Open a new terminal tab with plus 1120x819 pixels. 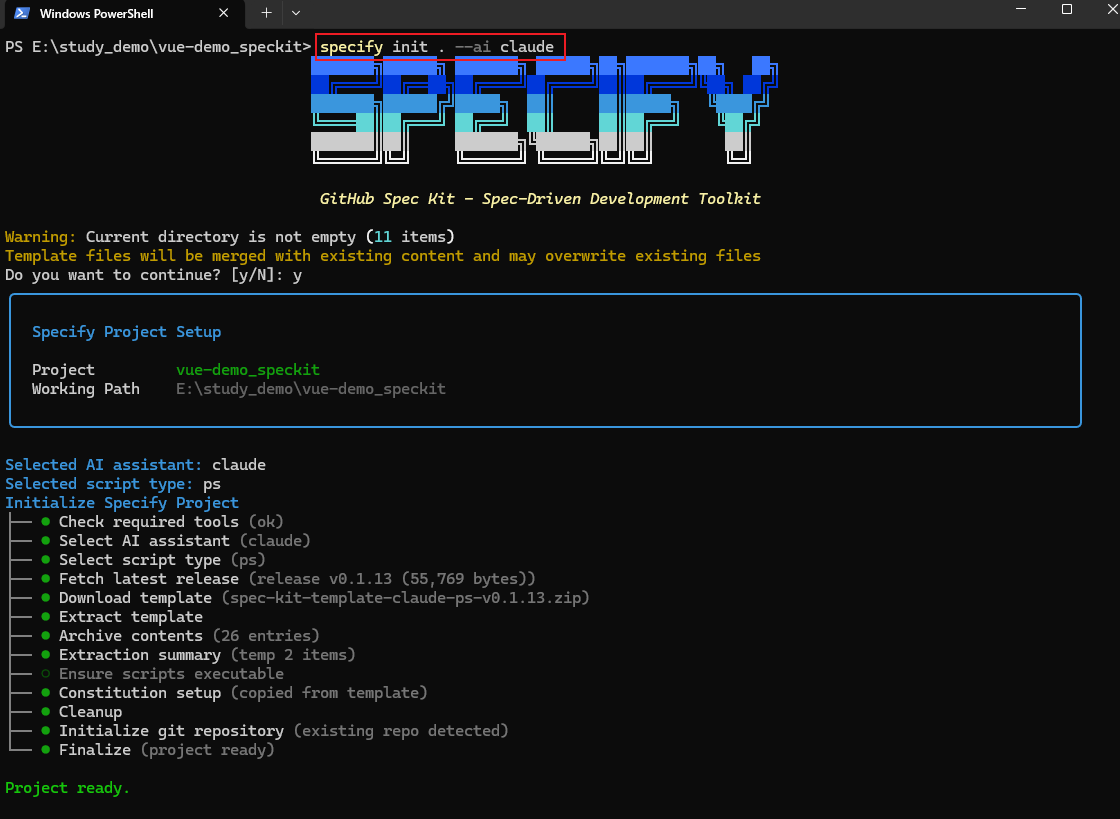click(266, 13)
